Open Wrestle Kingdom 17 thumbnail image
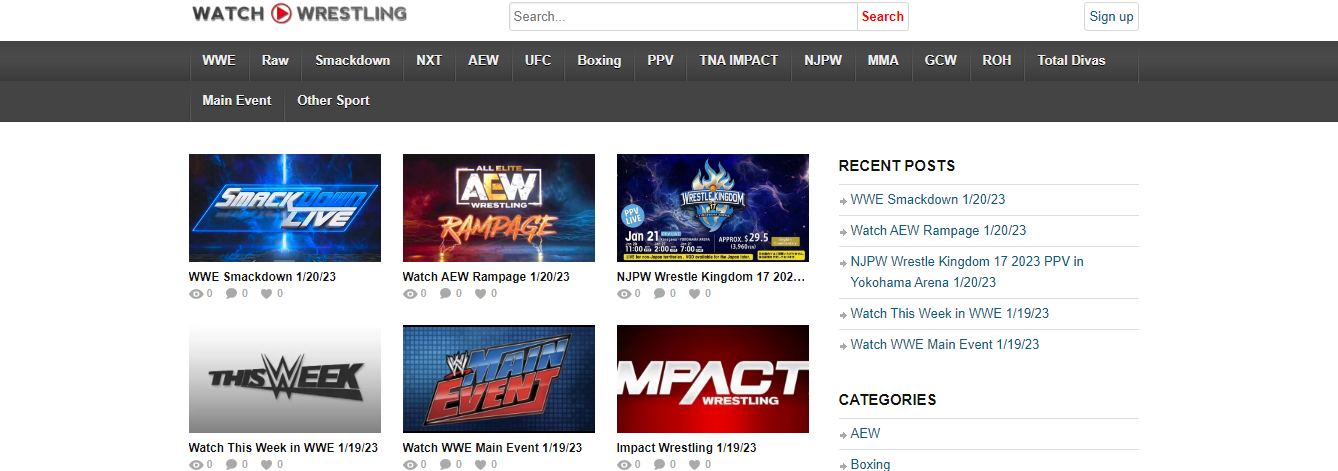 click(x=713, y=208)
